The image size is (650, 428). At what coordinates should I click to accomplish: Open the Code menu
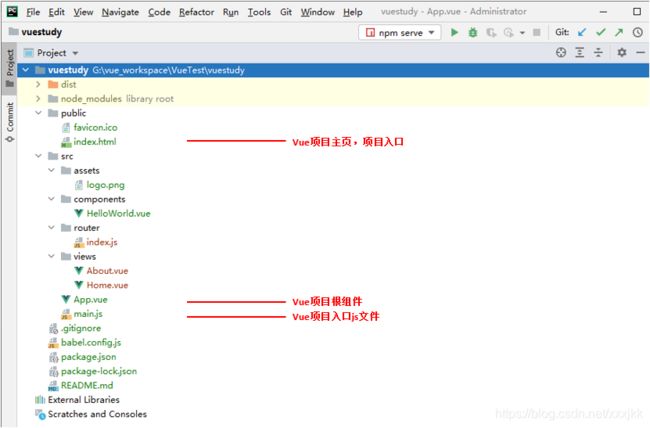point(159,12)
